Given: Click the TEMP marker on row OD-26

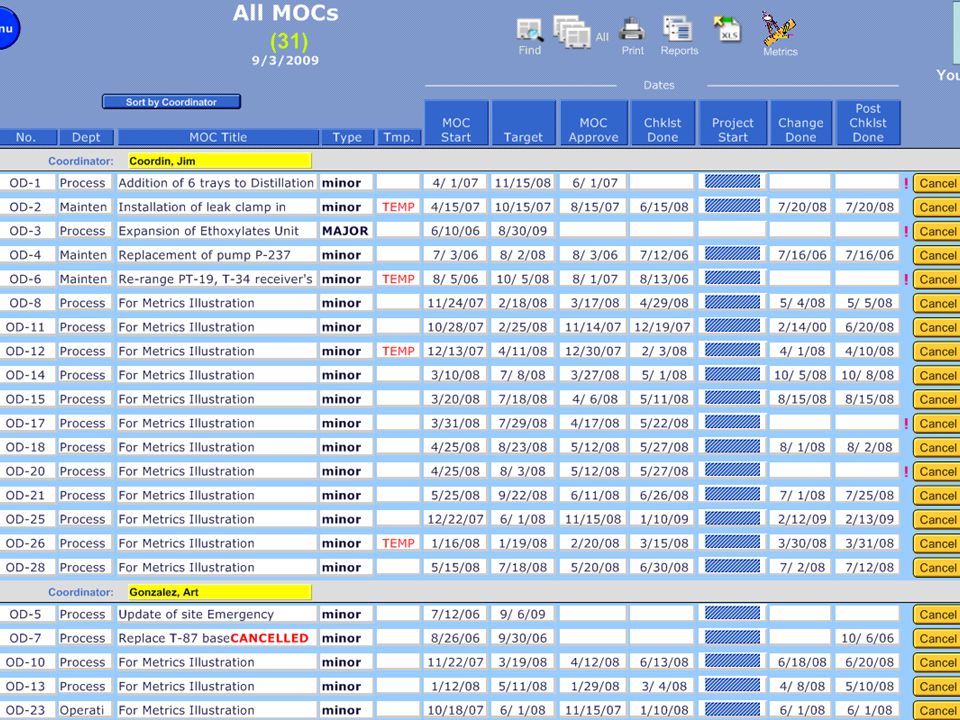Looking at the screenshot, I should point(398,543).
